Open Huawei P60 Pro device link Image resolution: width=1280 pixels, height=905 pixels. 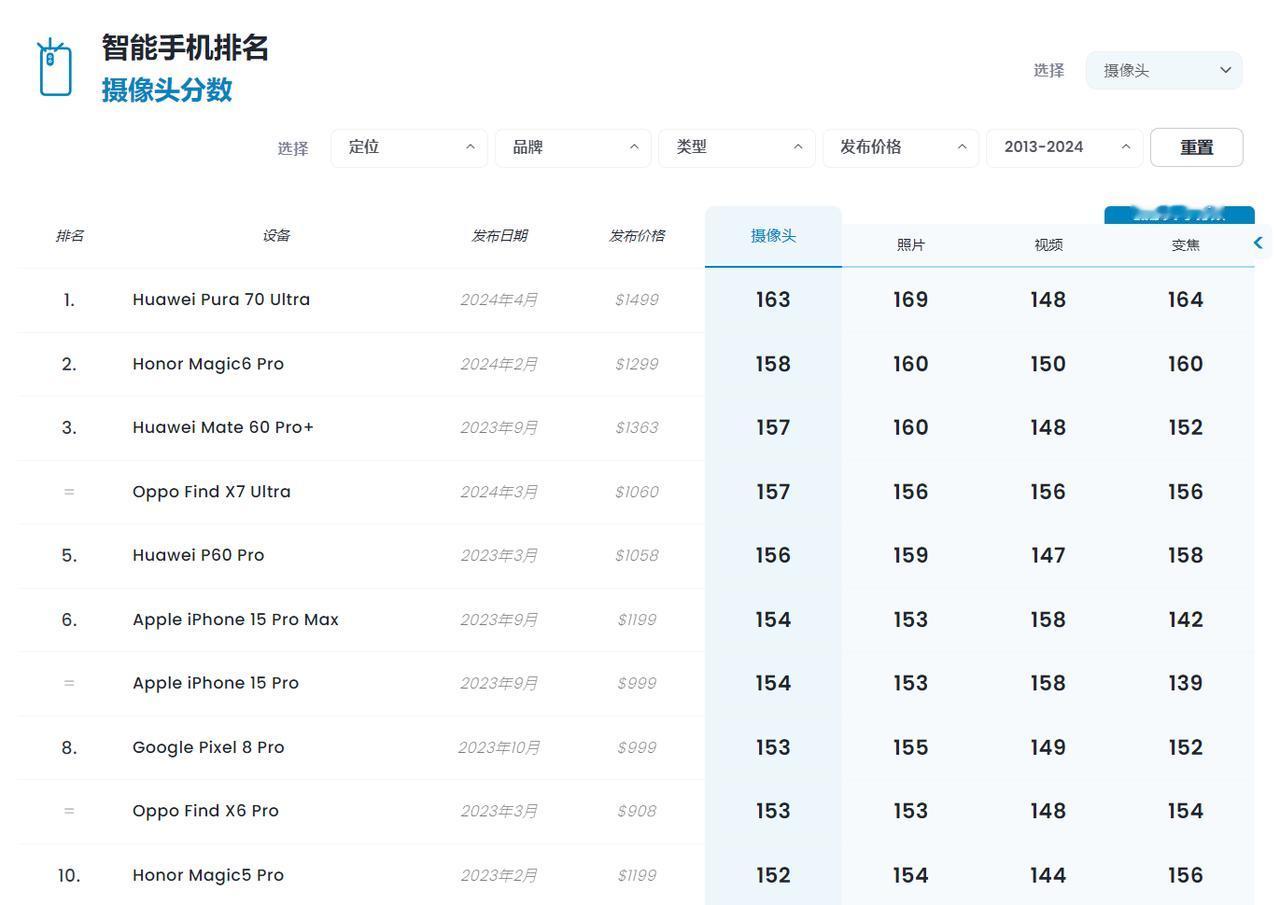coord(198,555)
